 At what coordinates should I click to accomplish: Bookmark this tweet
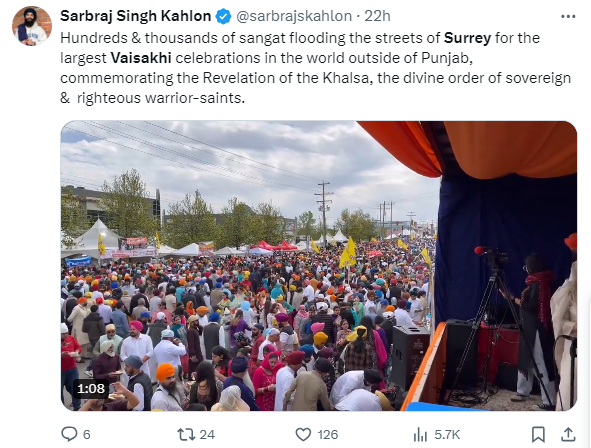(538, 434)
